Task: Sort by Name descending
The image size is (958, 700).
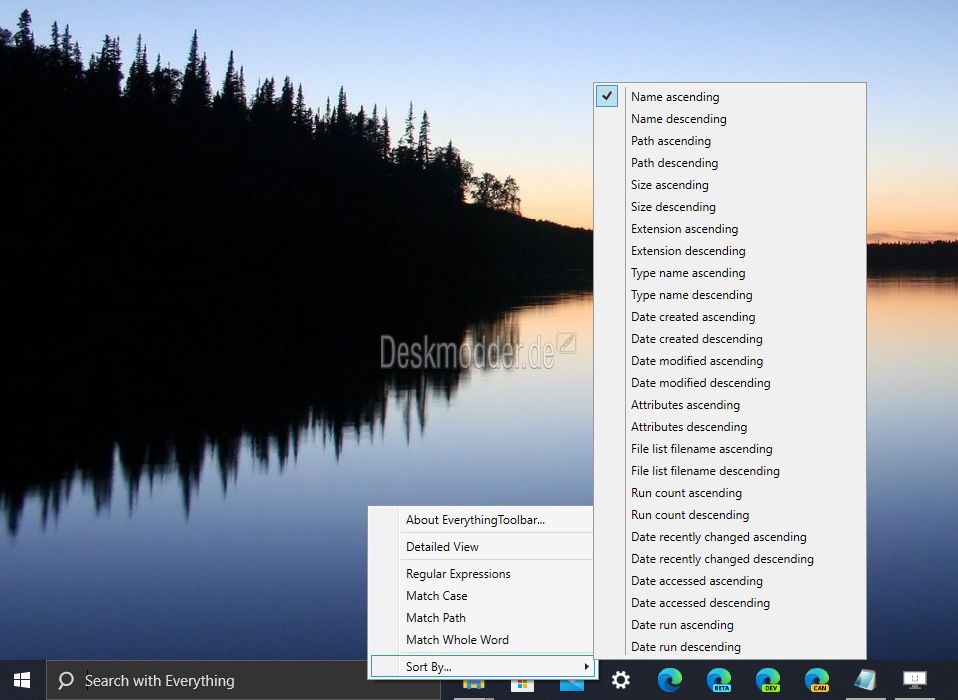Action: click(x=730, y=118)
